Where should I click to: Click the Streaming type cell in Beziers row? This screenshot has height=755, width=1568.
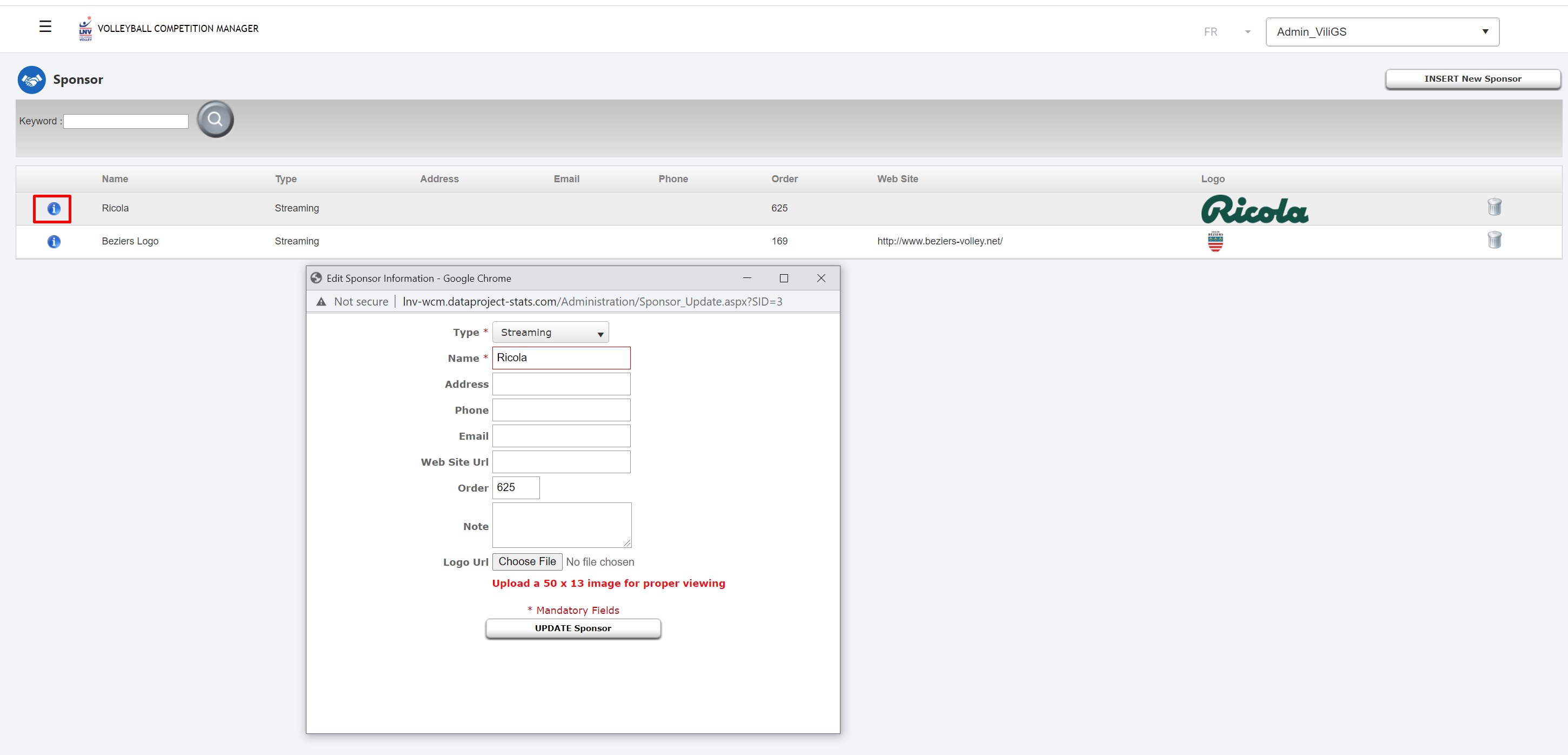tap(296, 241)
